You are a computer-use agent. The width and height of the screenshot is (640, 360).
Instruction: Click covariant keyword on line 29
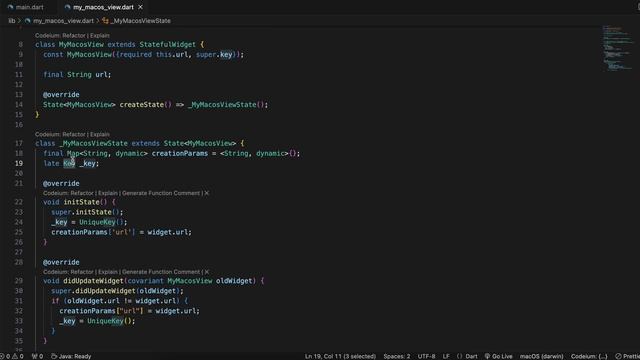click(x=145, y=281)
